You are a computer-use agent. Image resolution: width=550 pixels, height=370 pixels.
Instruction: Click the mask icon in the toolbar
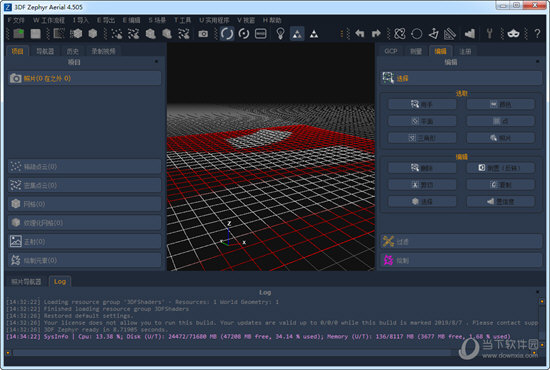point(513,34)
